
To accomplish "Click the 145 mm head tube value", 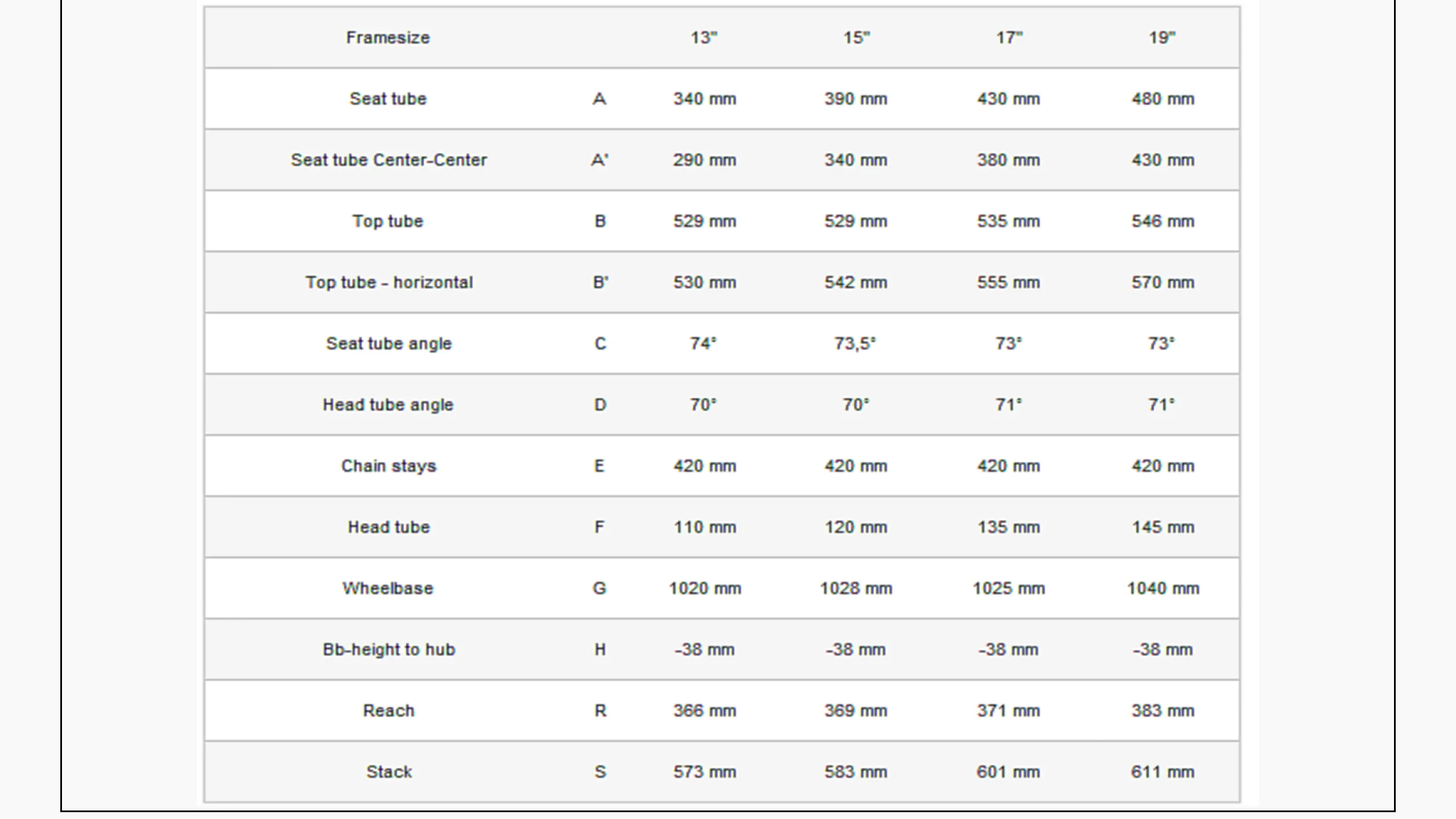I will point(1163,527).
